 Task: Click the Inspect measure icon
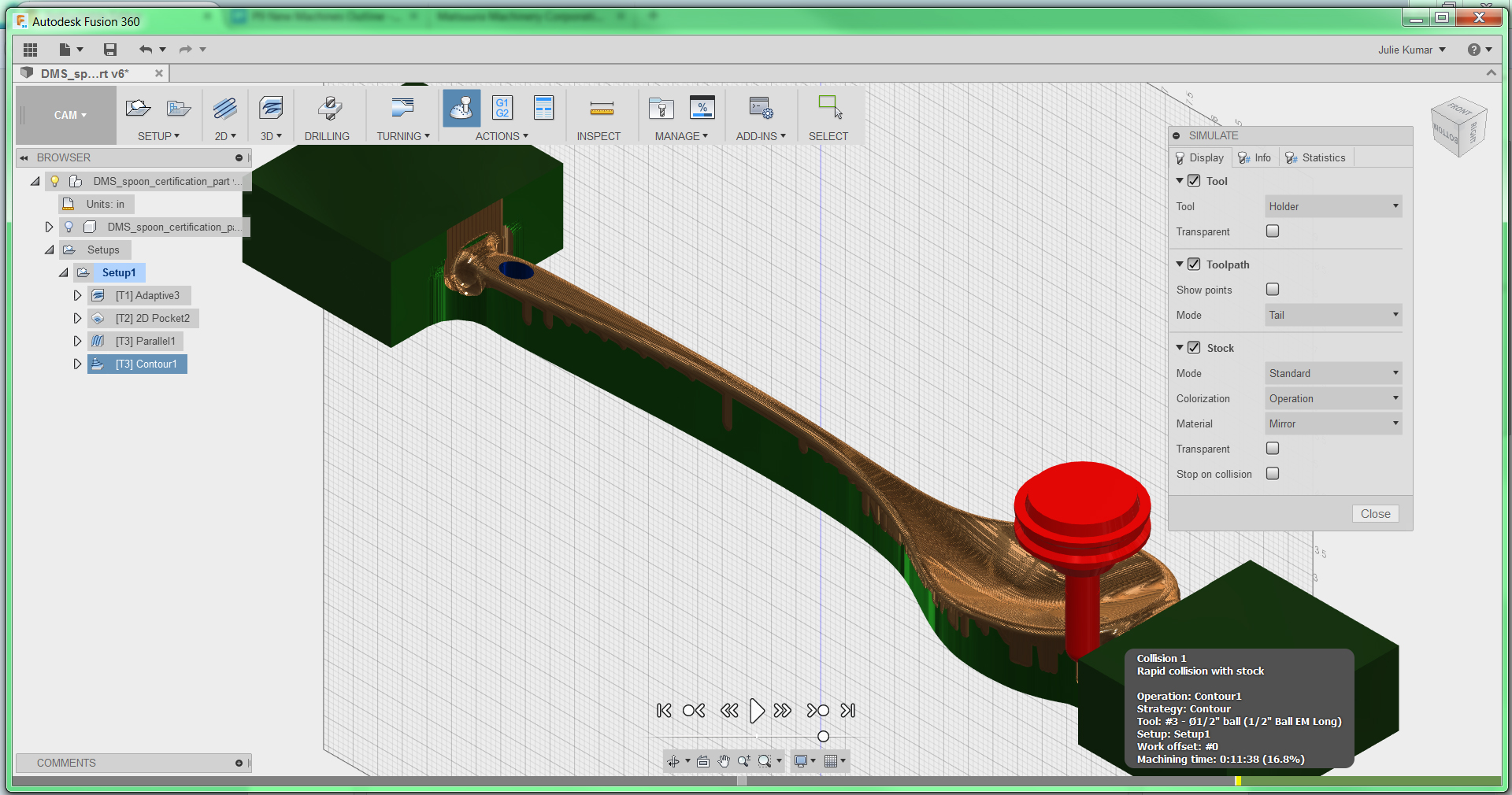coord(602,109)
